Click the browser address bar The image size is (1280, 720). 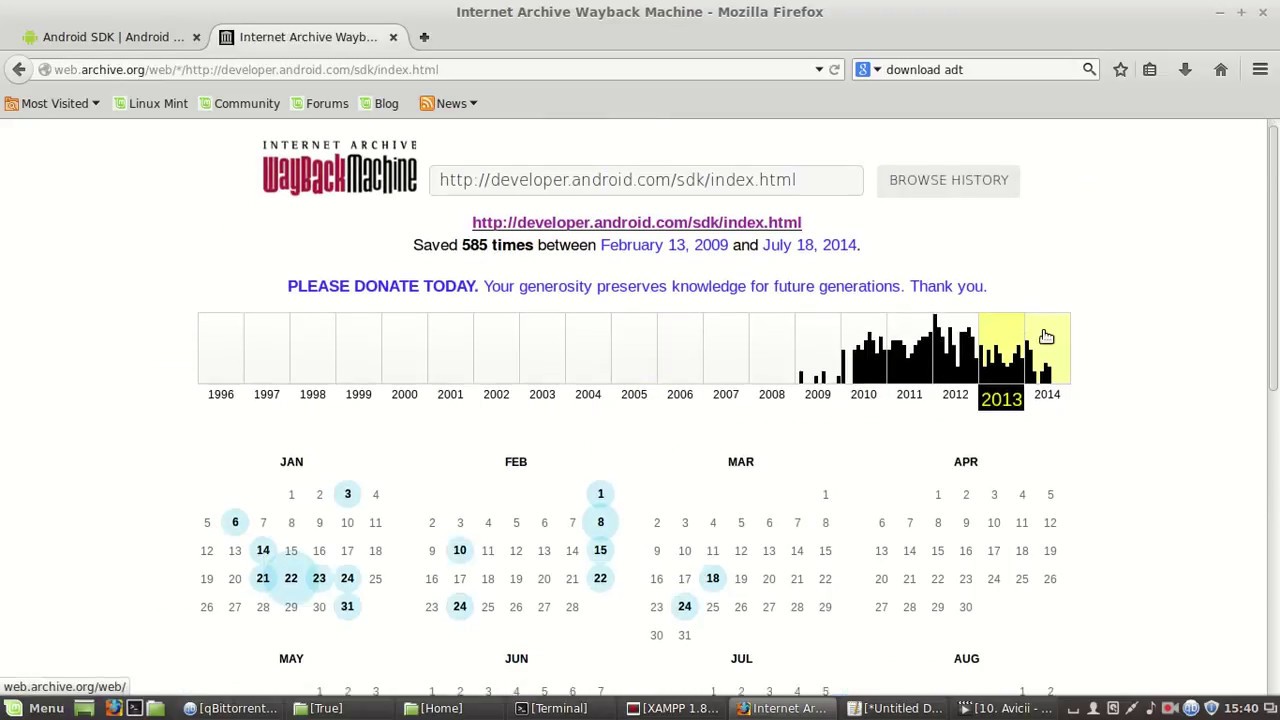(x=430, y=70)
